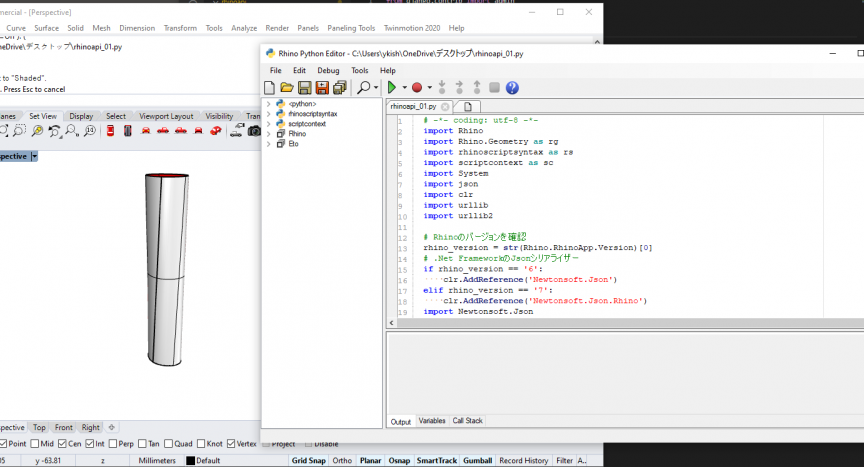
Task: Click the black Default layer color swatch
Action: [190, 460]
